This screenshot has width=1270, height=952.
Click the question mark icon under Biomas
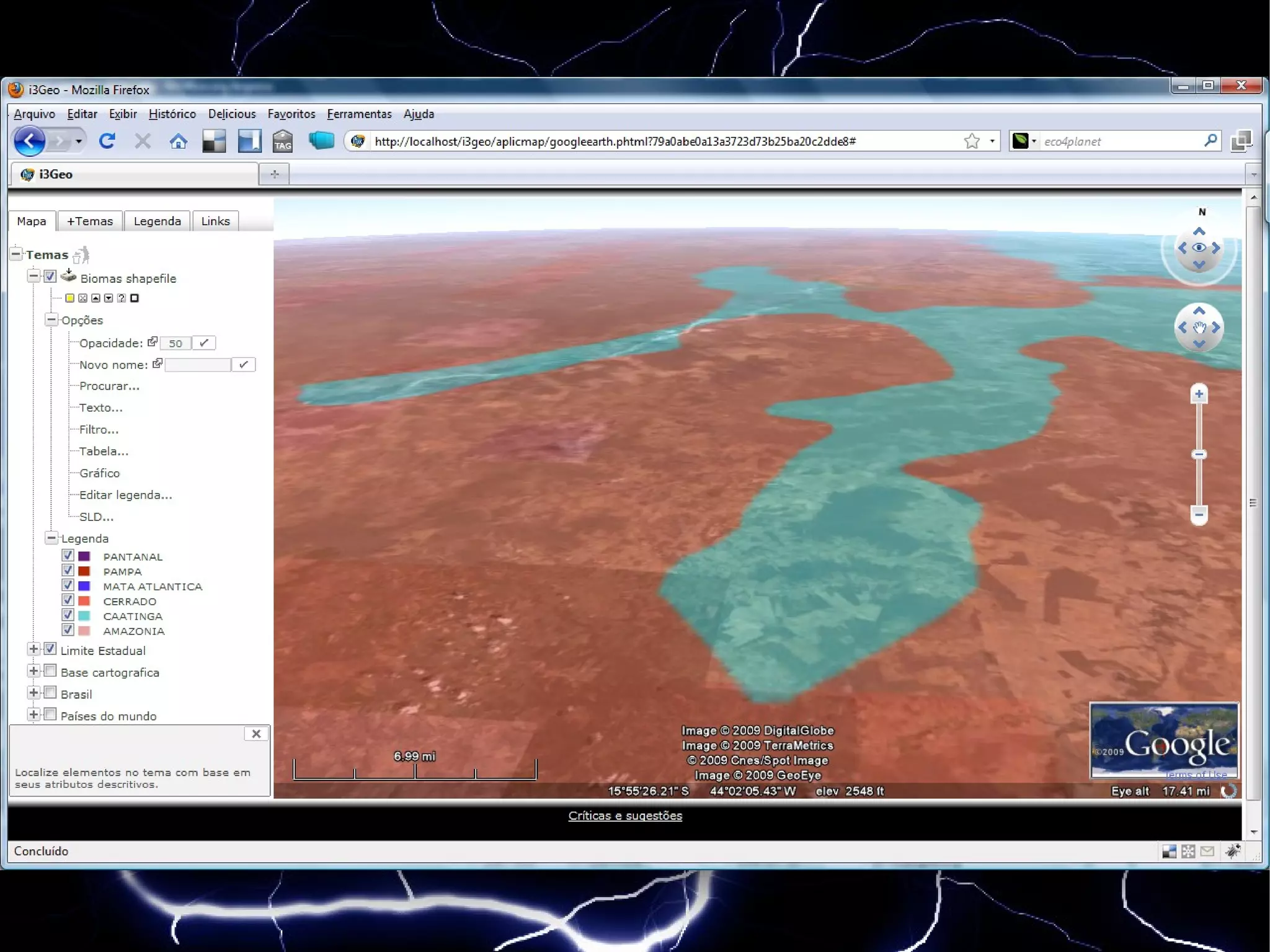pyautogui.click(x=122, y=298)
